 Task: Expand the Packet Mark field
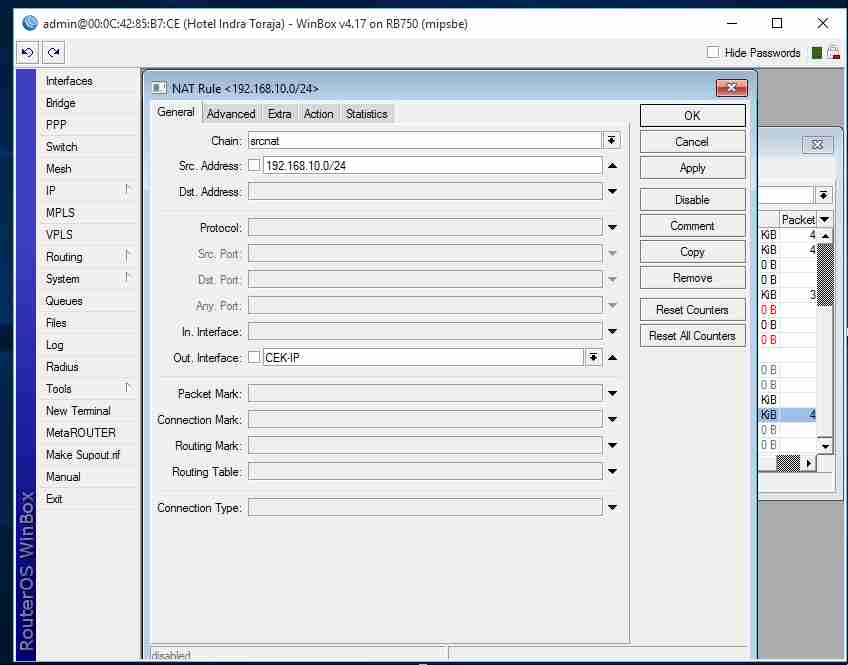[x=612, y=394]
